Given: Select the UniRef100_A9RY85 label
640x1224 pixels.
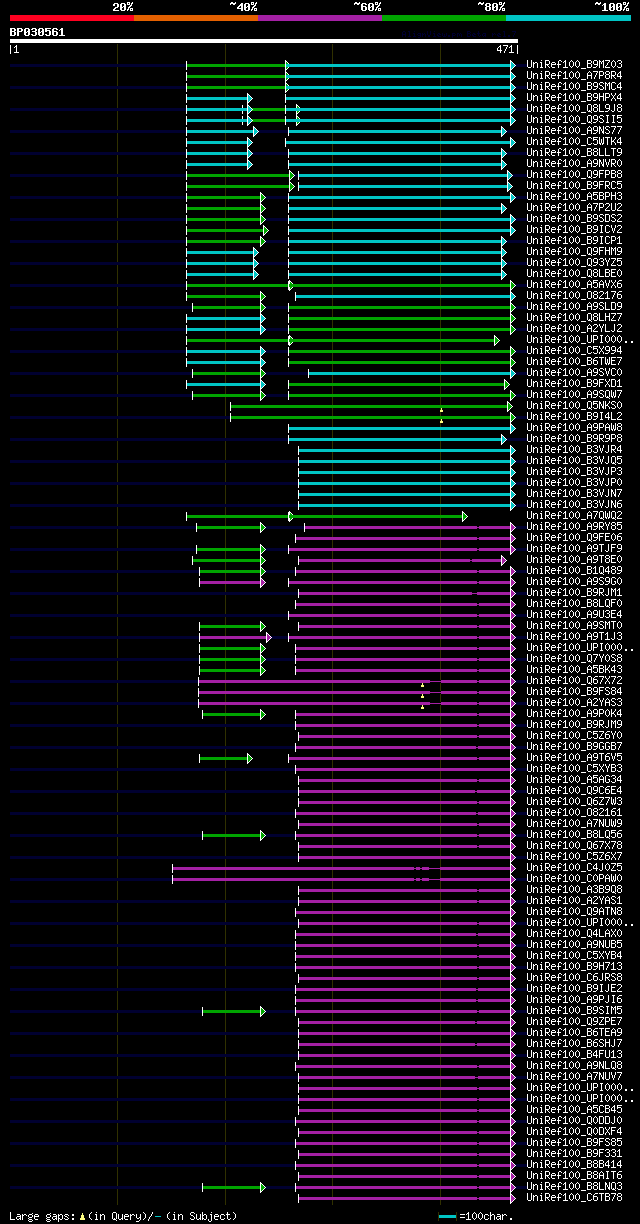Looking at the screenshot, I should point(574,527).
